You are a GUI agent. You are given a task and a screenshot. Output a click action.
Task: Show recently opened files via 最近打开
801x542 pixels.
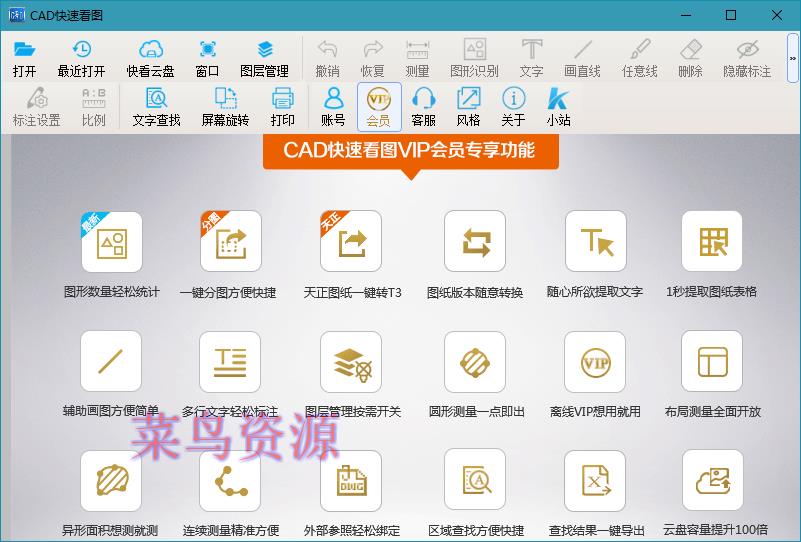click(x=81, y=58)
